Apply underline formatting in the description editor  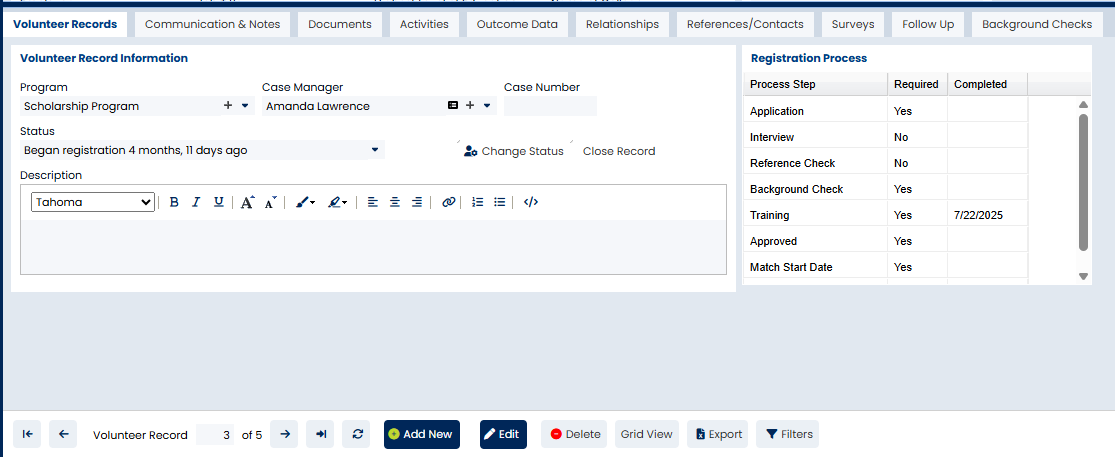coord(219,203)
